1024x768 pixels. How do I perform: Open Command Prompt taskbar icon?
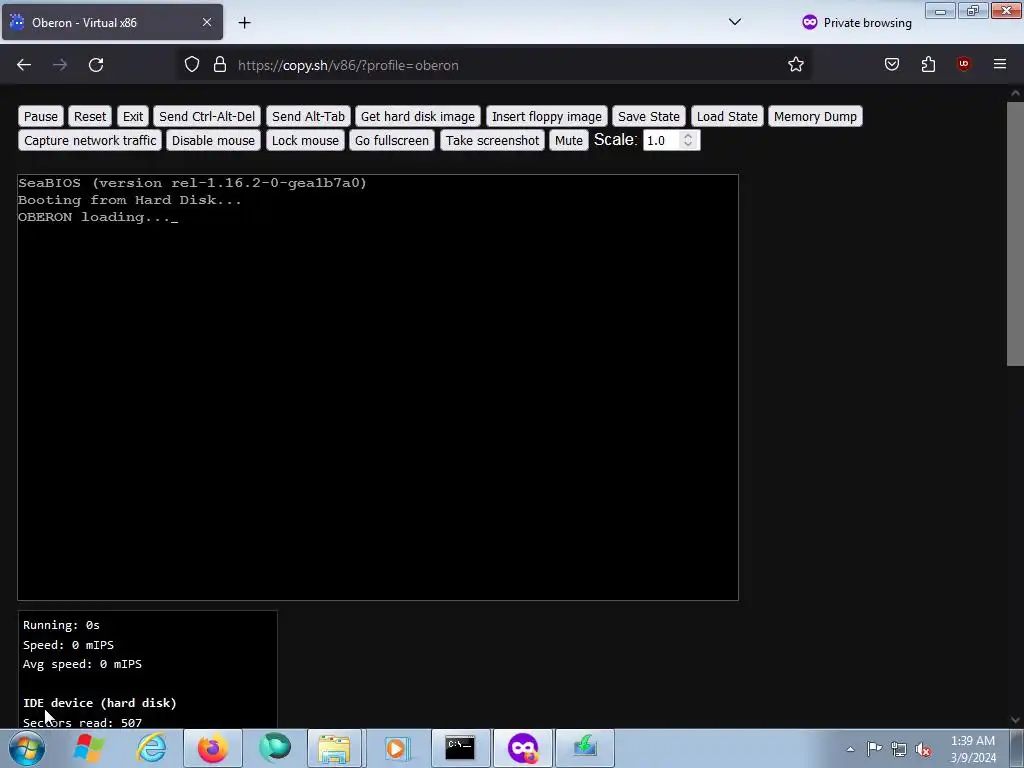[460, 748]
